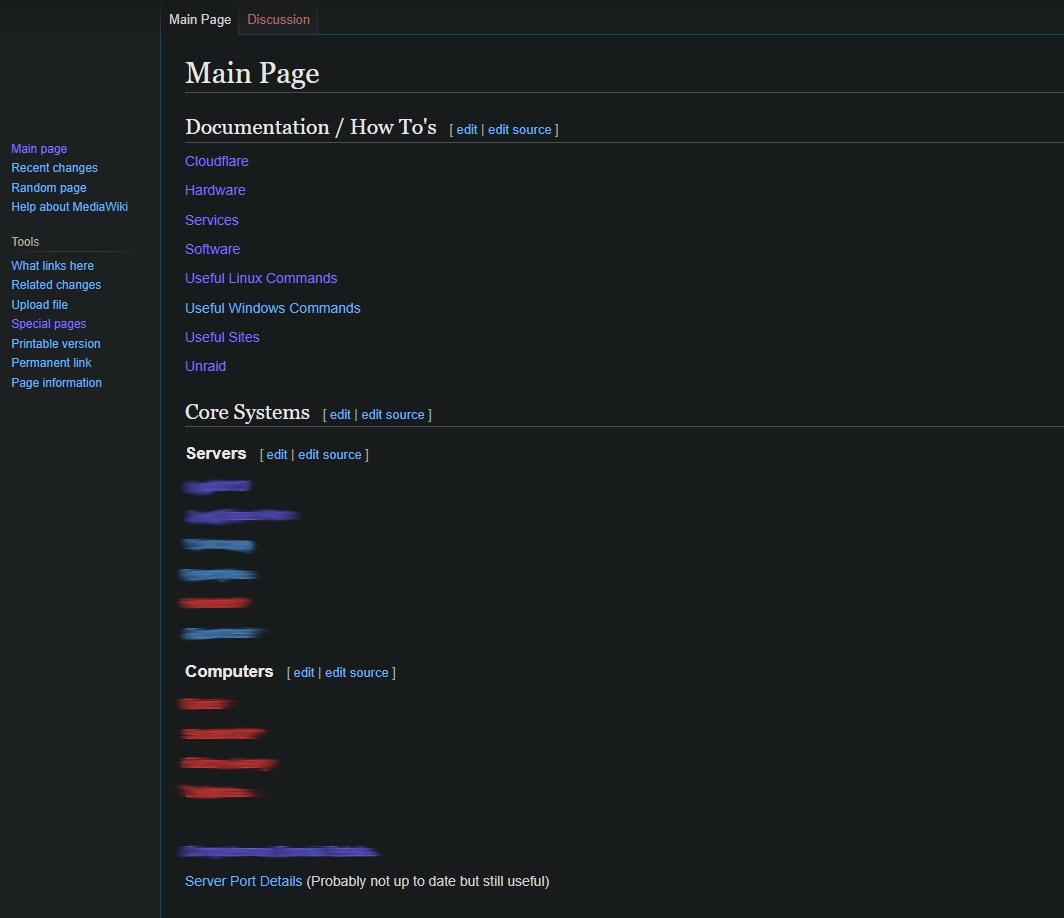Click edit next to Servers heading

coord(277,455)
